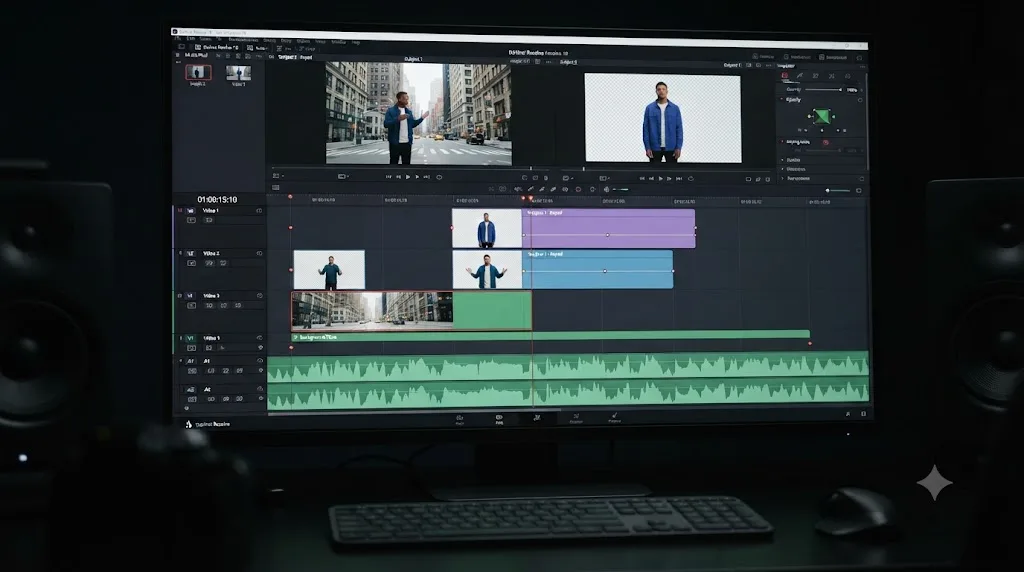Expand second collapsed inspector section from bottom
The image size is (1024, 572).
(x=782, y=169)
